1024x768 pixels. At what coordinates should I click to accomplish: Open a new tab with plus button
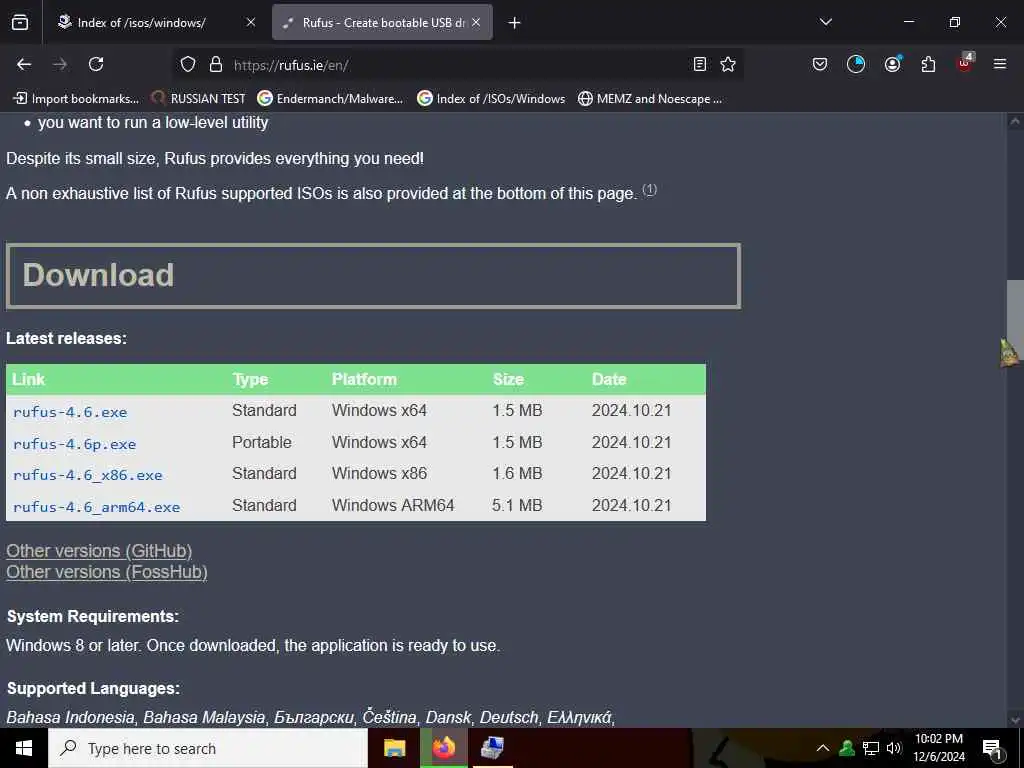pos(515,23)
